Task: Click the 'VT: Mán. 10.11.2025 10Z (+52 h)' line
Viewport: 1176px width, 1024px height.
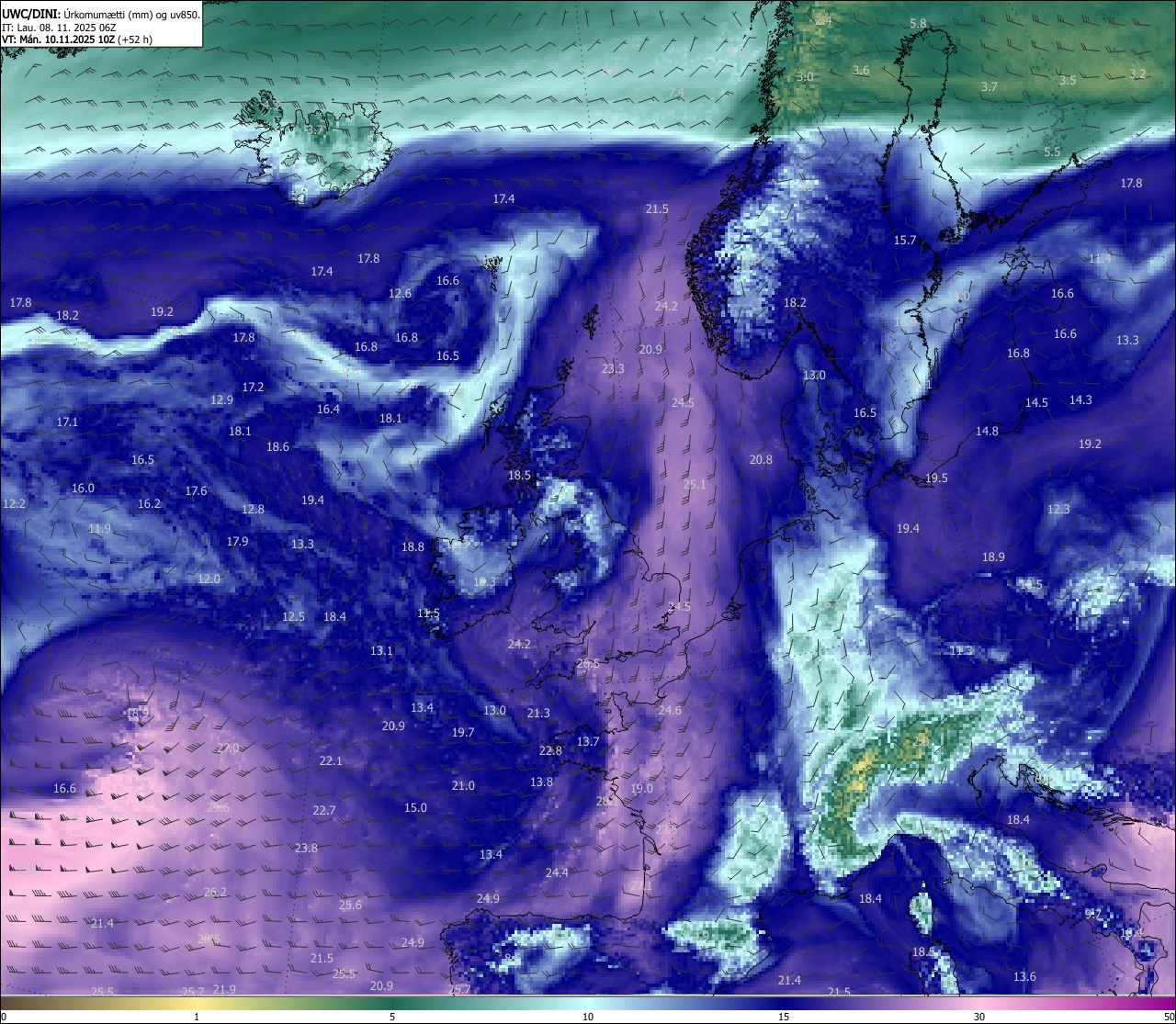Action: (x=77, y=39)
